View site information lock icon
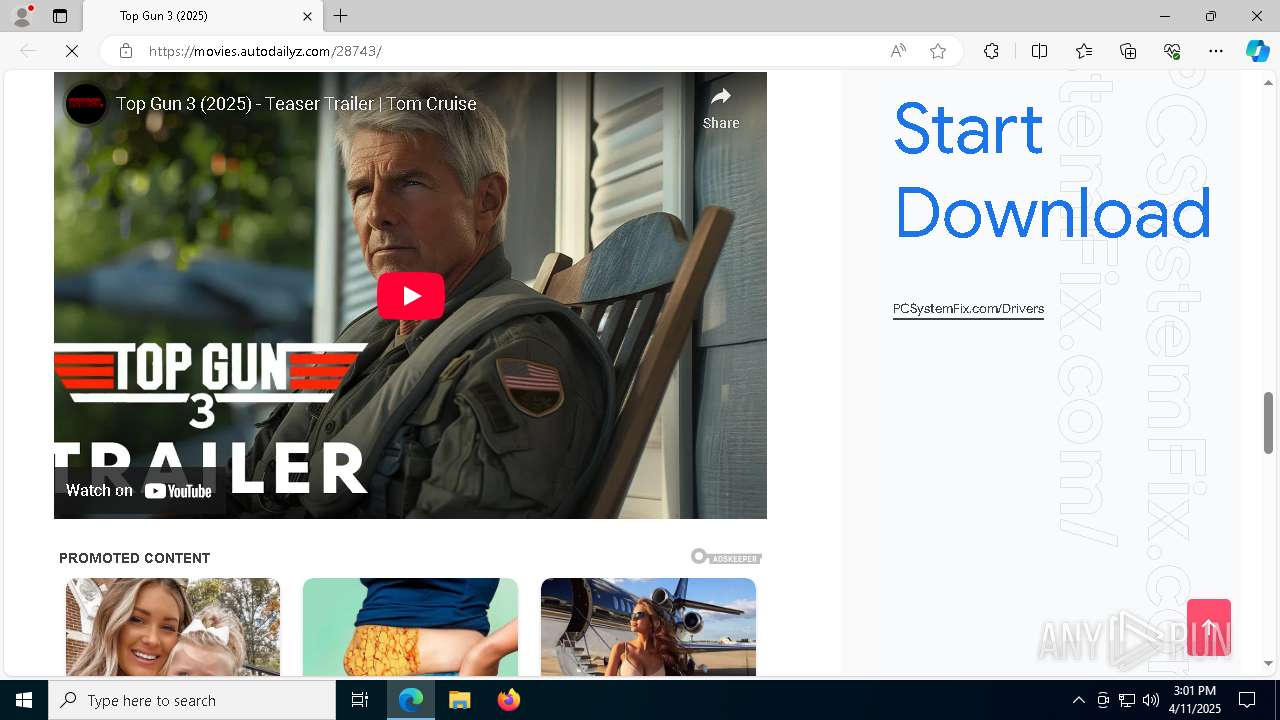The width and height of the screenshot is (1280, 720). [x=126, y=51]
